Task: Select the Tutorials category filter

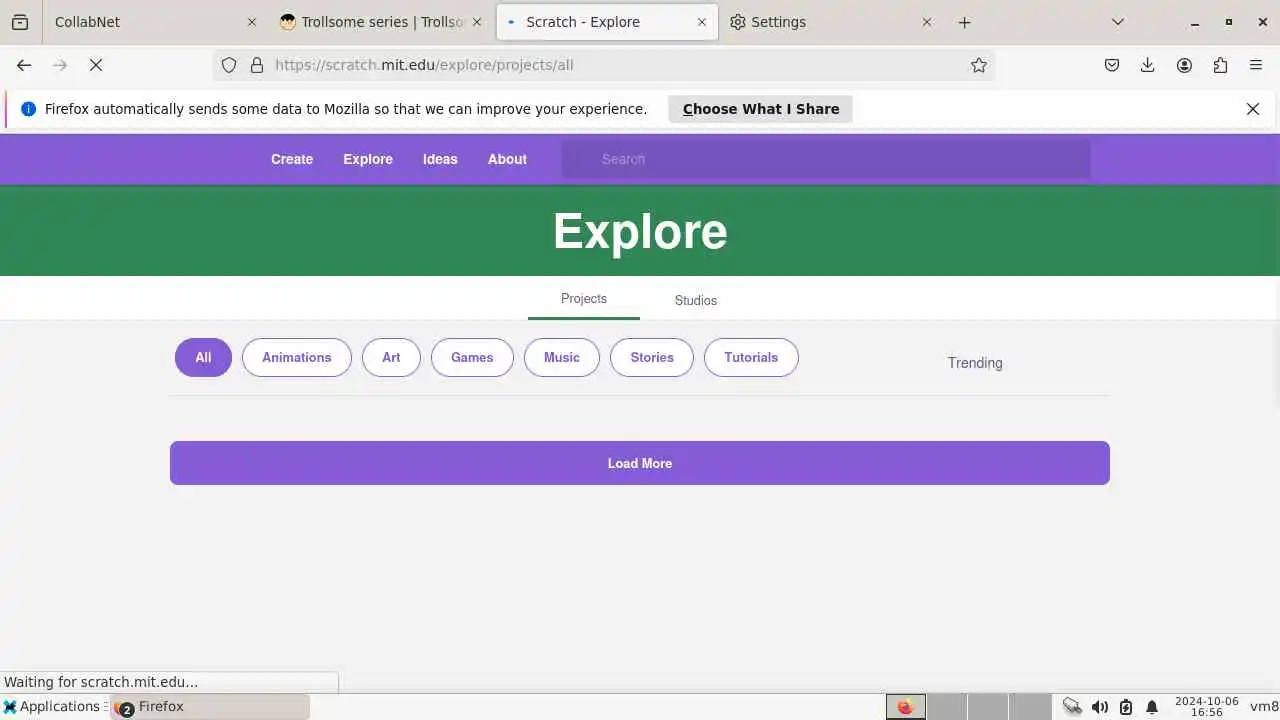Action: click(x=751, y=357)
